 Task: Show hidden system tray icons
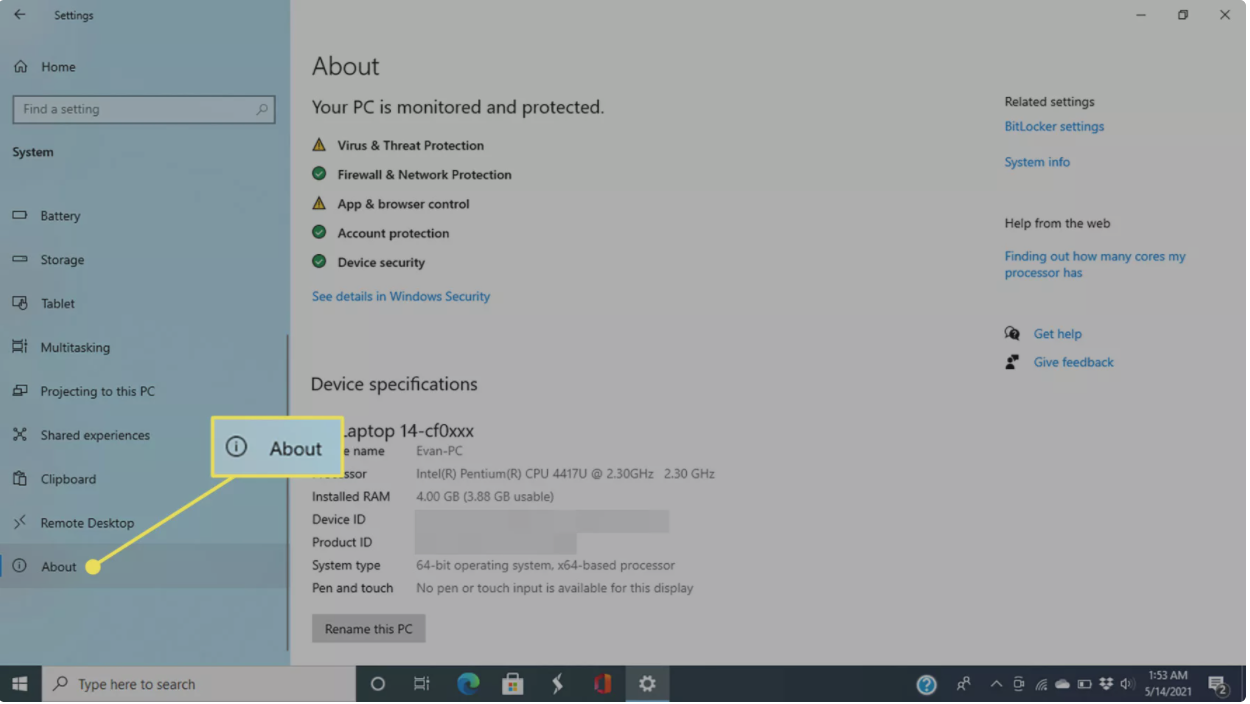(x=996, y=685)
